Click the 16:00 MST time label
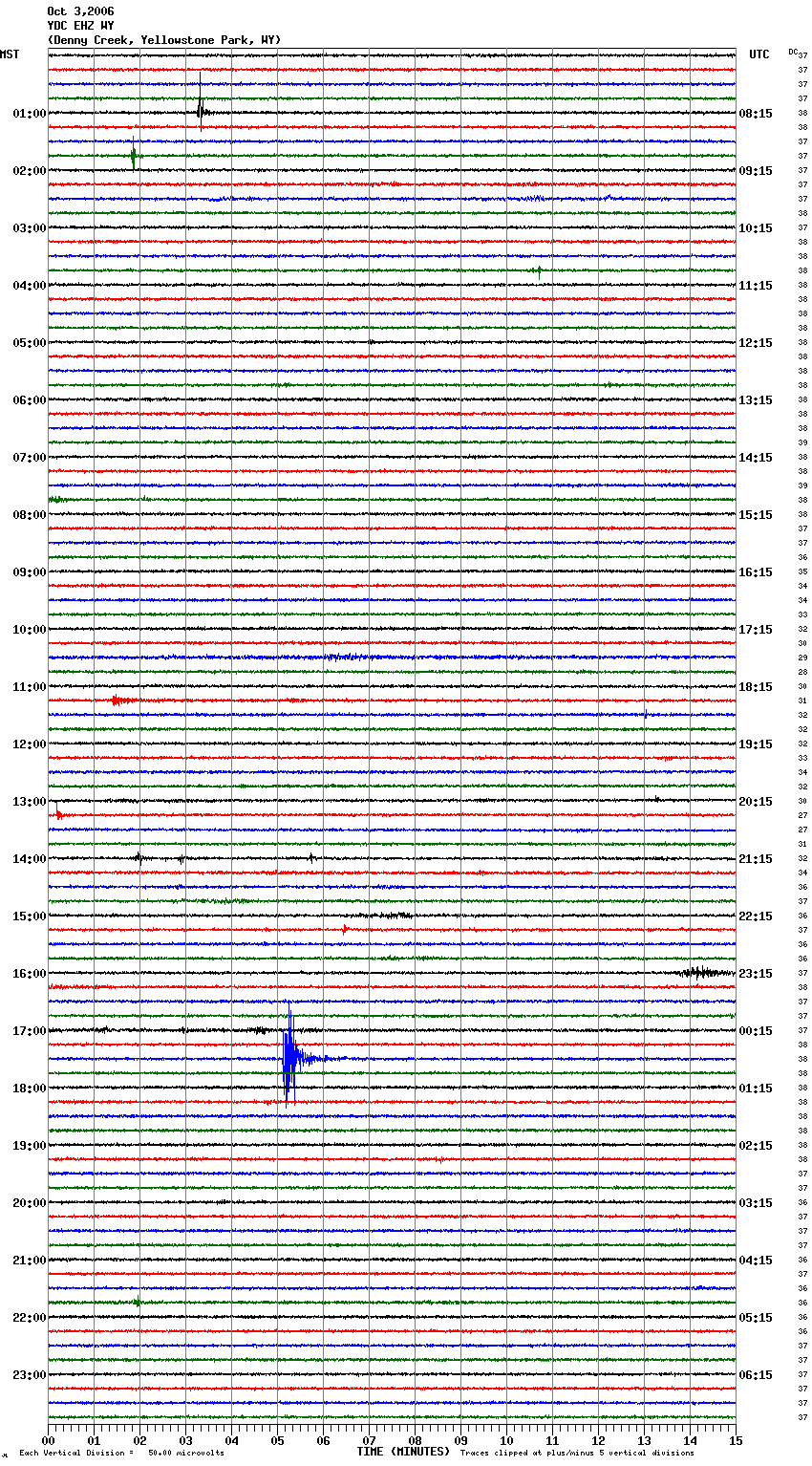This screenshot has height=1466, width=812. [30, 974]
